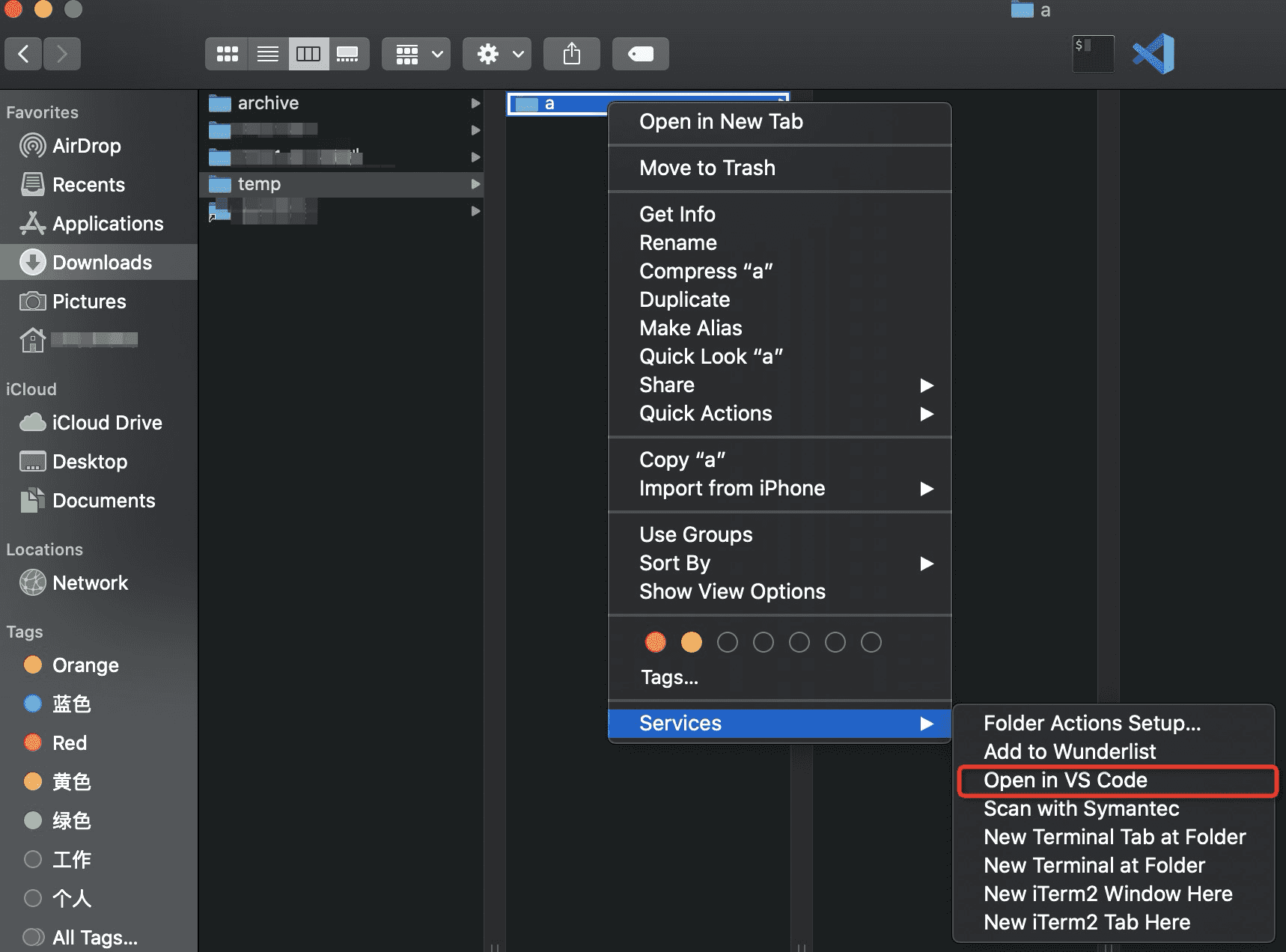The width and height of the screenshot is (1286, 952).
Task: Open the home folder in the sidebar
Action: coord(99,341)
